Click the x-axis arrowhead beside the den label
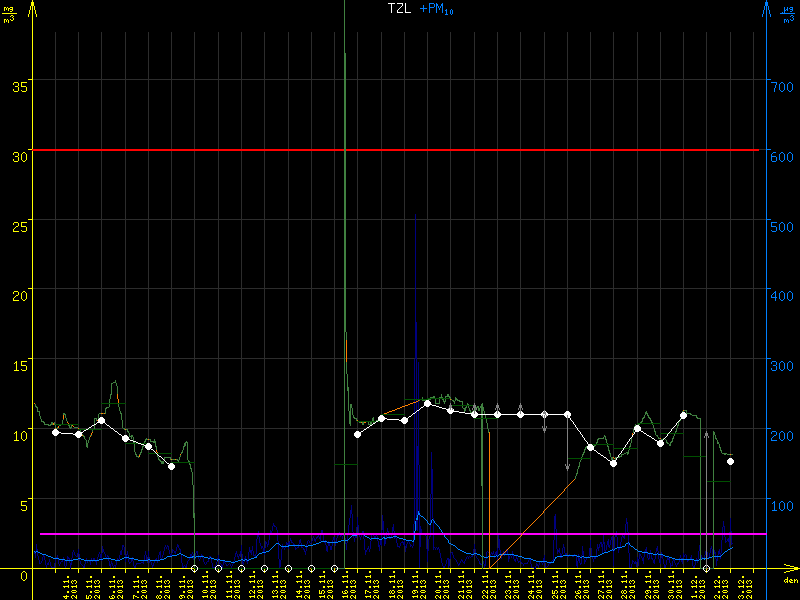This screenshot has width=800, height=600. pos(792,568)
